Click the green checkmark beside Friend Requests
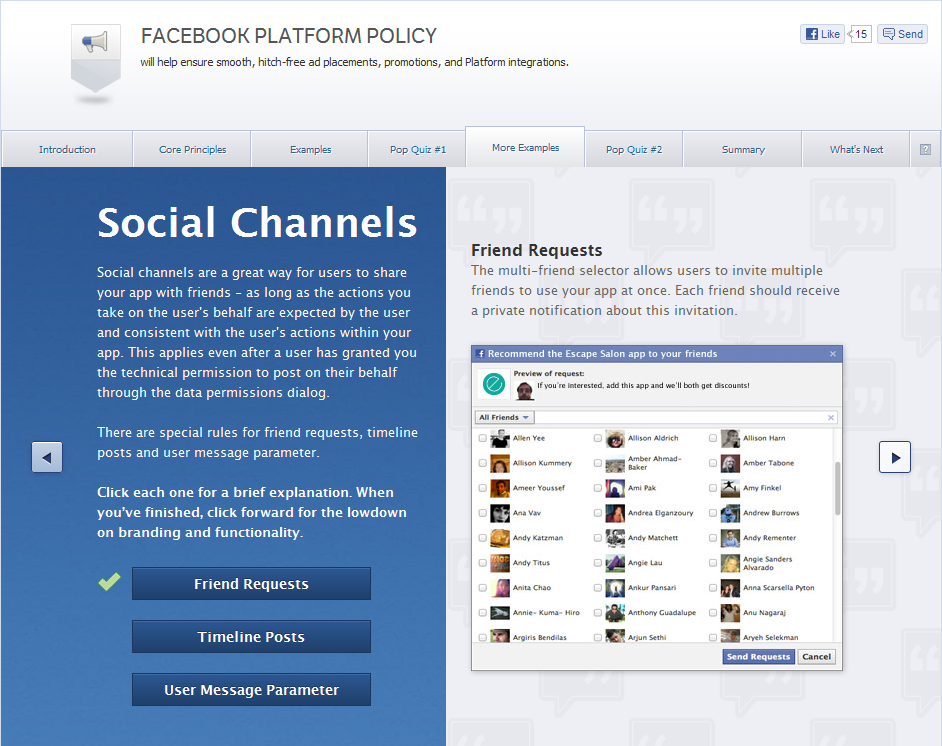The image size is (942, 746). [x=109, y=581]
